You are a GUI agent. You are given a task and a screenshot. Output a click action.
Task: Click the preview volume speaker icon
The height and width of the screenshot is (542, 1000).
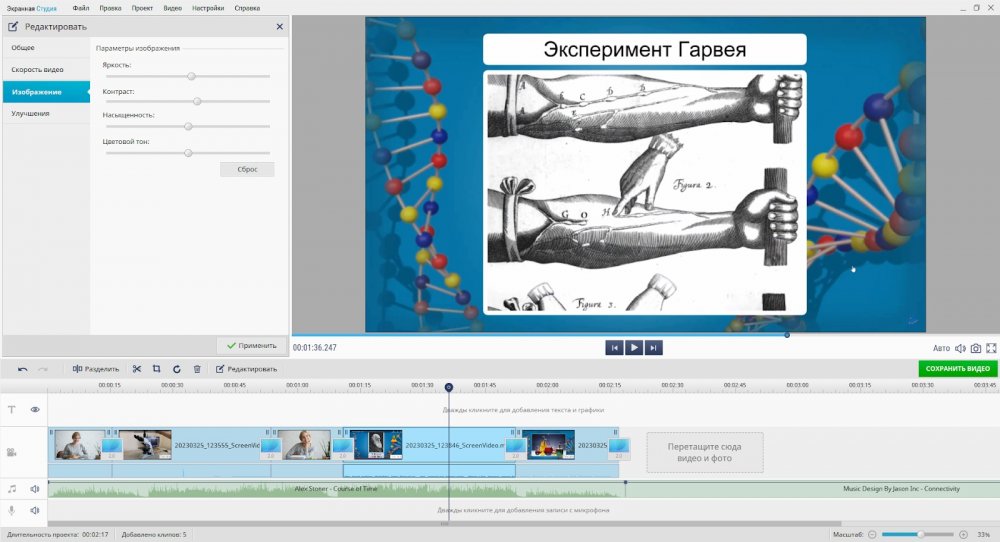960,348
